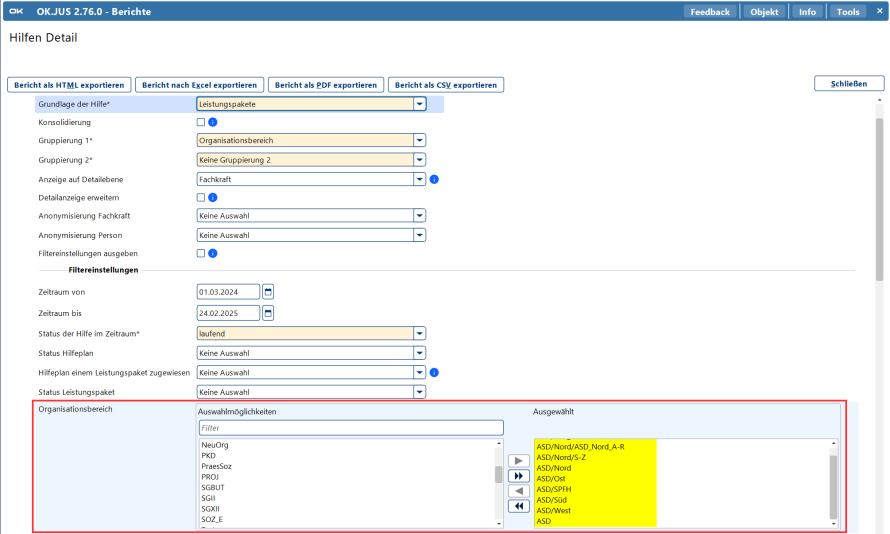The height and width of the screenshot is (534, 890).
Task: Open Hilfeplan einem Leistungspaket zugewiesen dropdown
Action: 419,373
